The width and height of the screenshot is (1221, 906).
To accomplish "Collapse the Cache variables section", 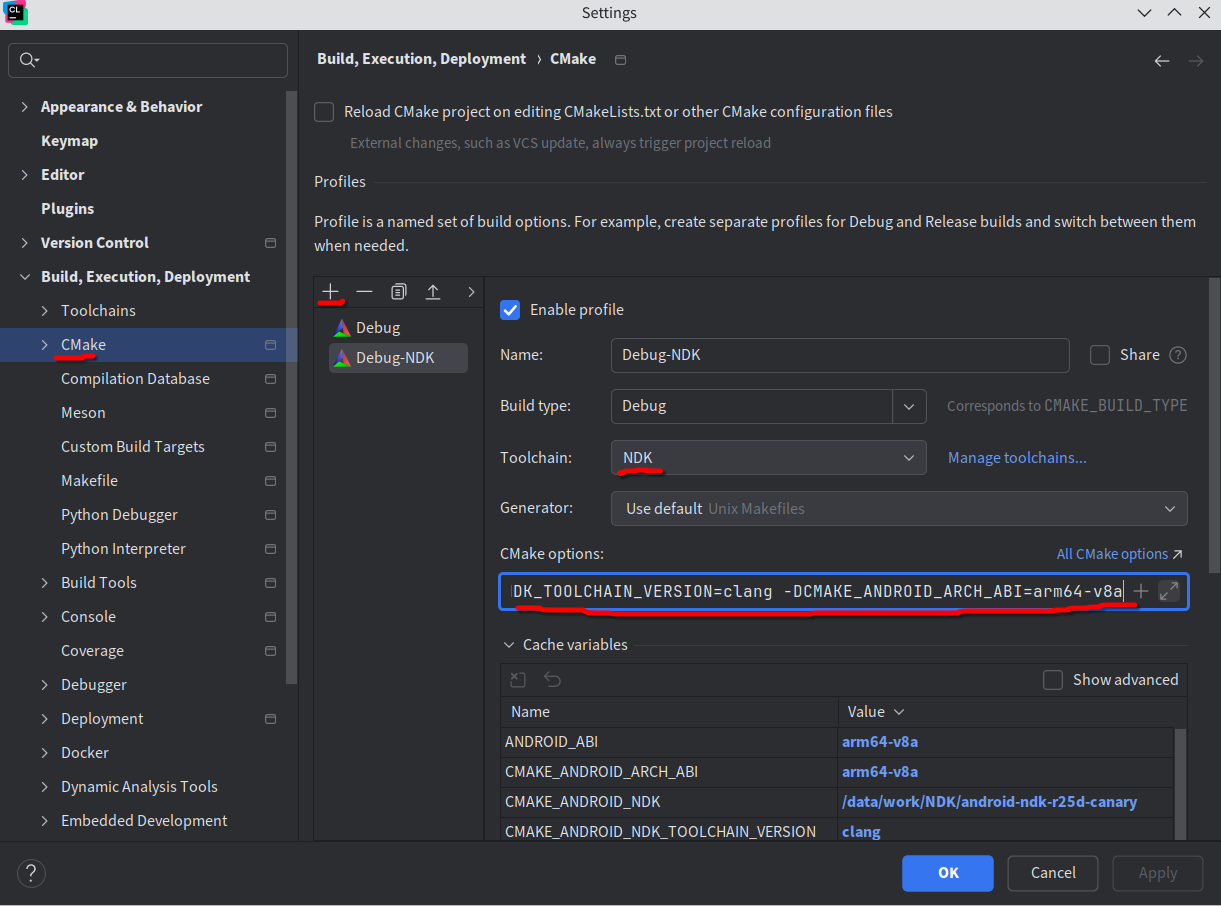I will click(x=510, y=645).
